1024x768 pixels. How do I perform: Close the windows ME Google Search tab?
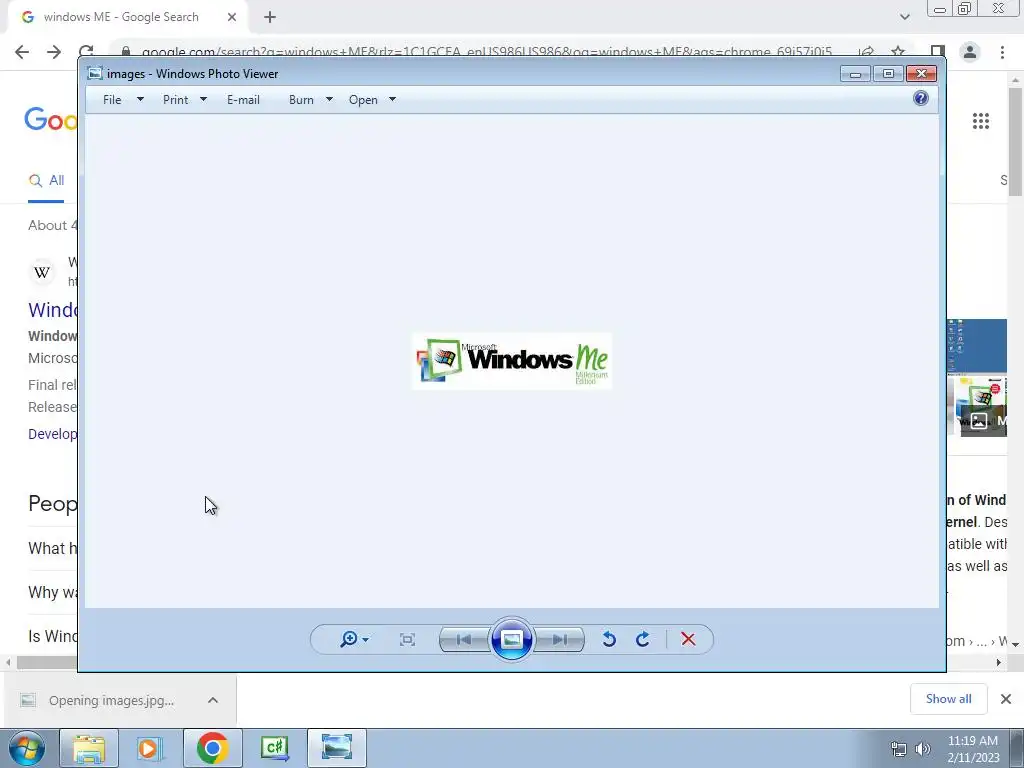[232, 17]
